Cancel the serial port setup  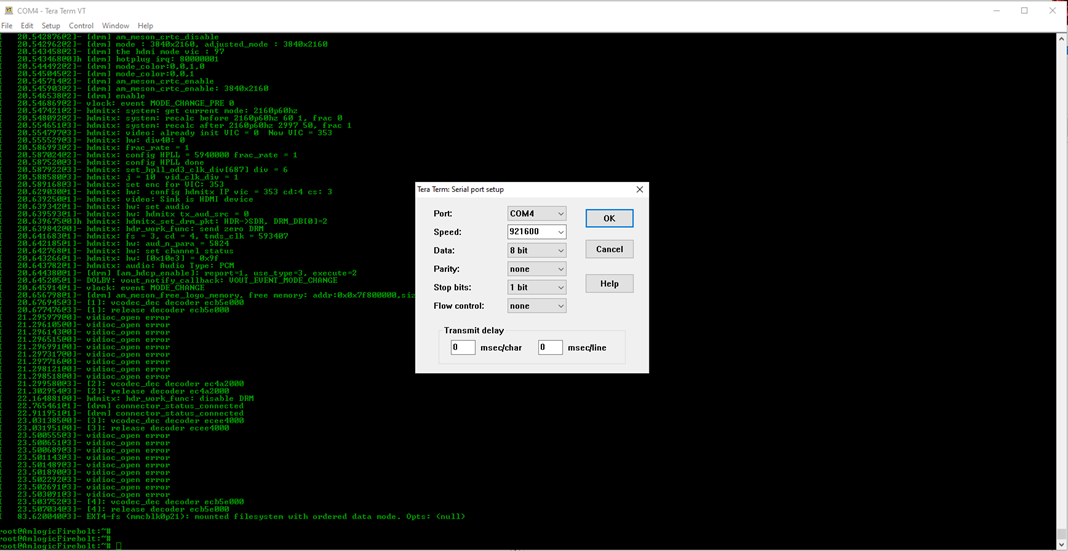(609, 249)
